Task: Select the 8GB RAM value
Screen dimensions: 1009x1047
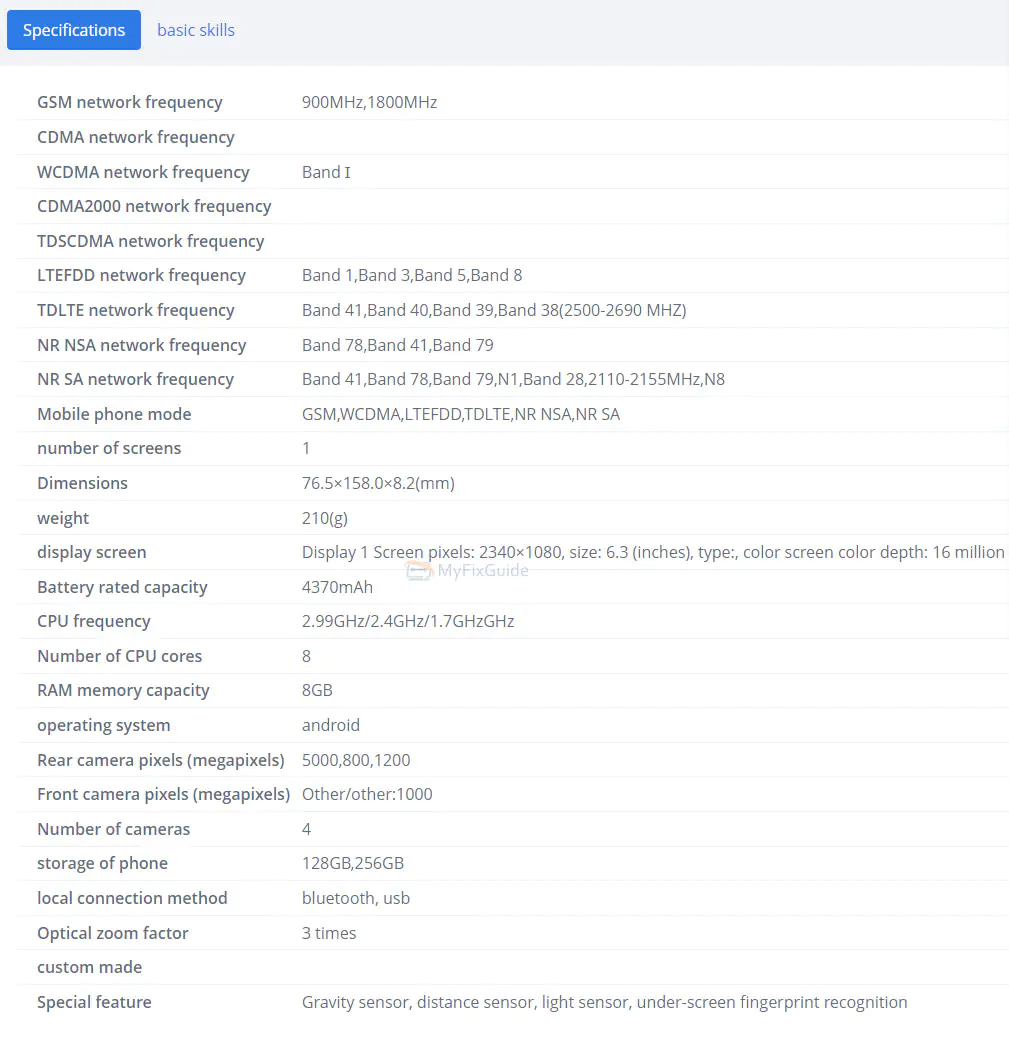Action: click(317, 690)
